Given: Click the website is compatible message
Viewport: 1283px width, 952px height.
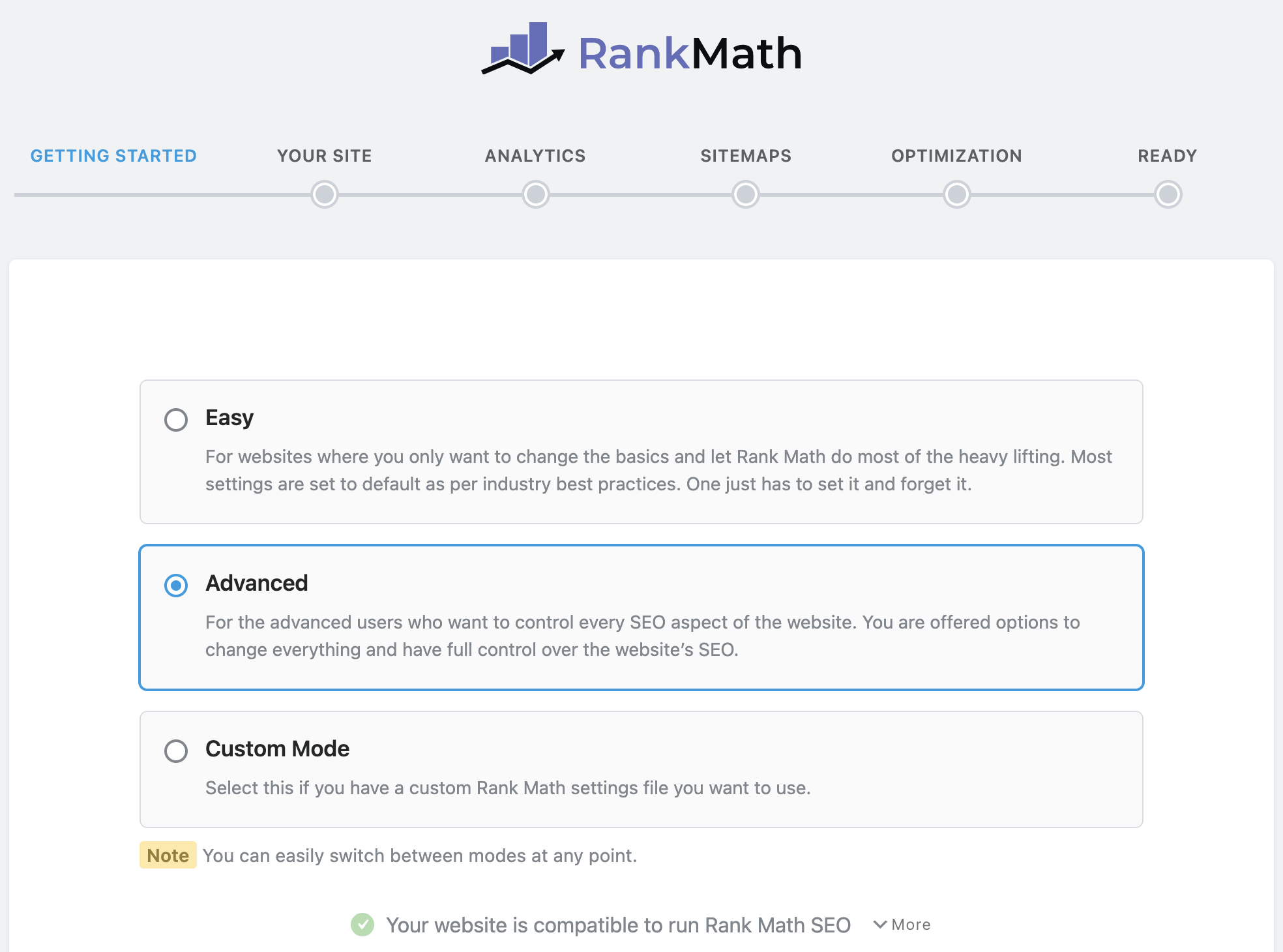Looking at the screenshot, I should (x=619, y=925).
